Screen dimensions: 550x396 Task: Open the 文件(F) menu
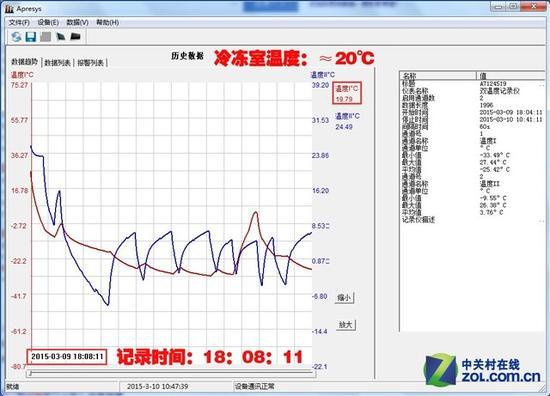click(x=19, y=22)
